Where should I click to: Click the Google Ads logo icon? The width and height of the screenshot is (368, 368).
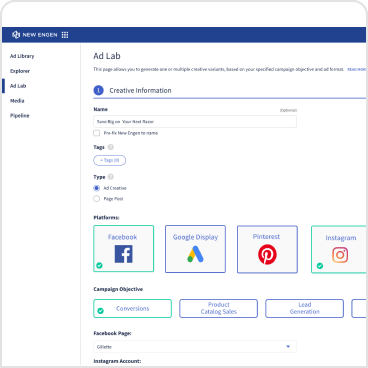pos(195,254)
